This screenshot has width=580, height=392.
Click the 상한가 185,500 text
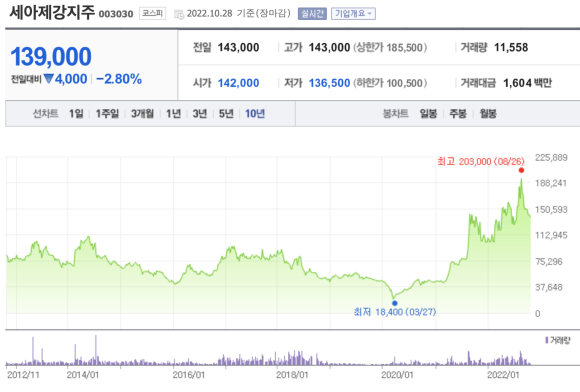point(390,47)
